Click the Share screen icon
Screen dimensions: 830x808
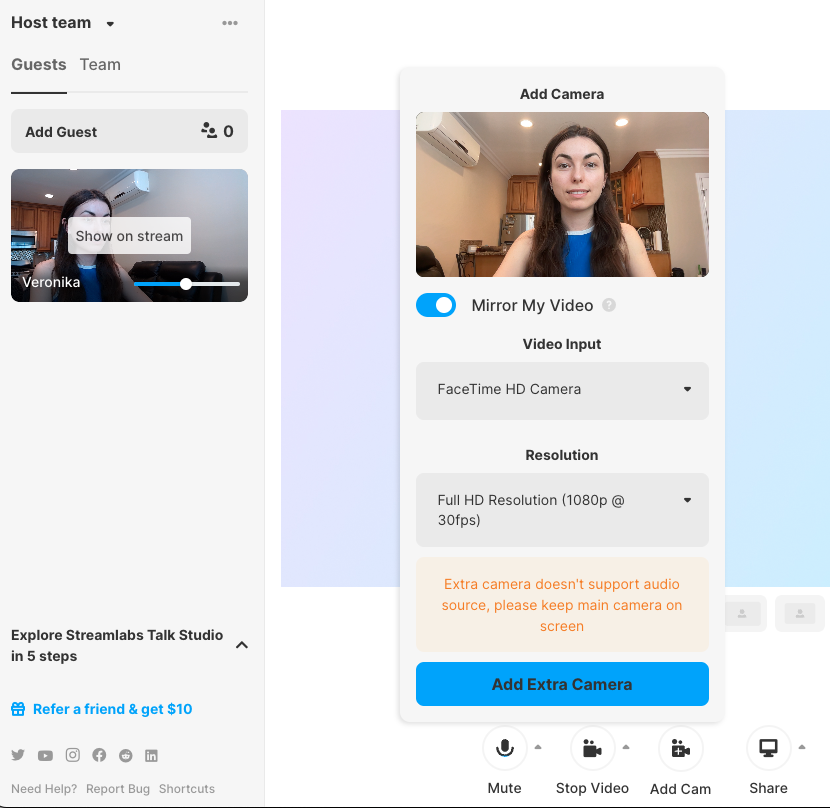[x=769, y=748]
